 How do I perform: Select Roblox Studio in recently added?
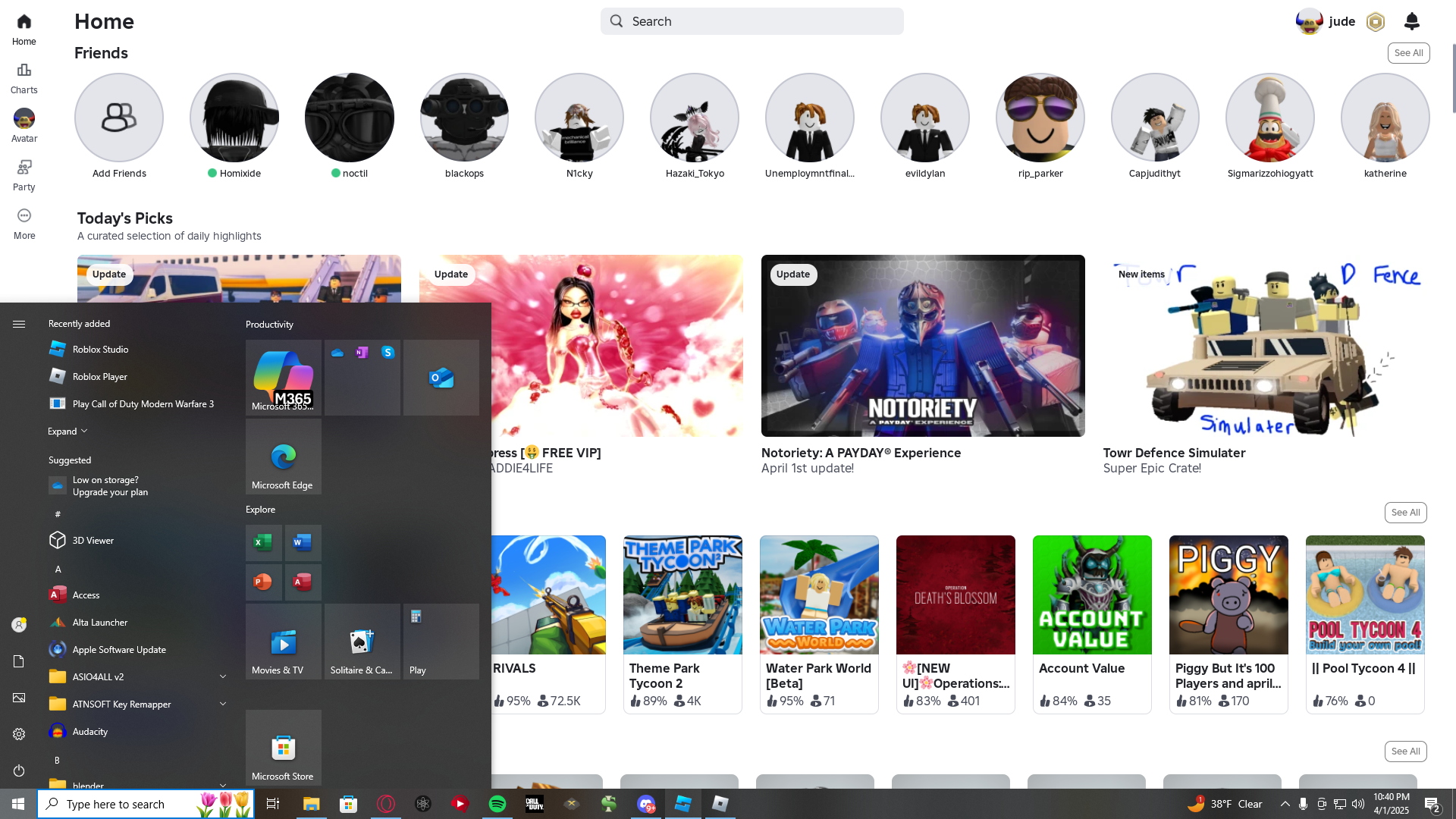(100, 350)
